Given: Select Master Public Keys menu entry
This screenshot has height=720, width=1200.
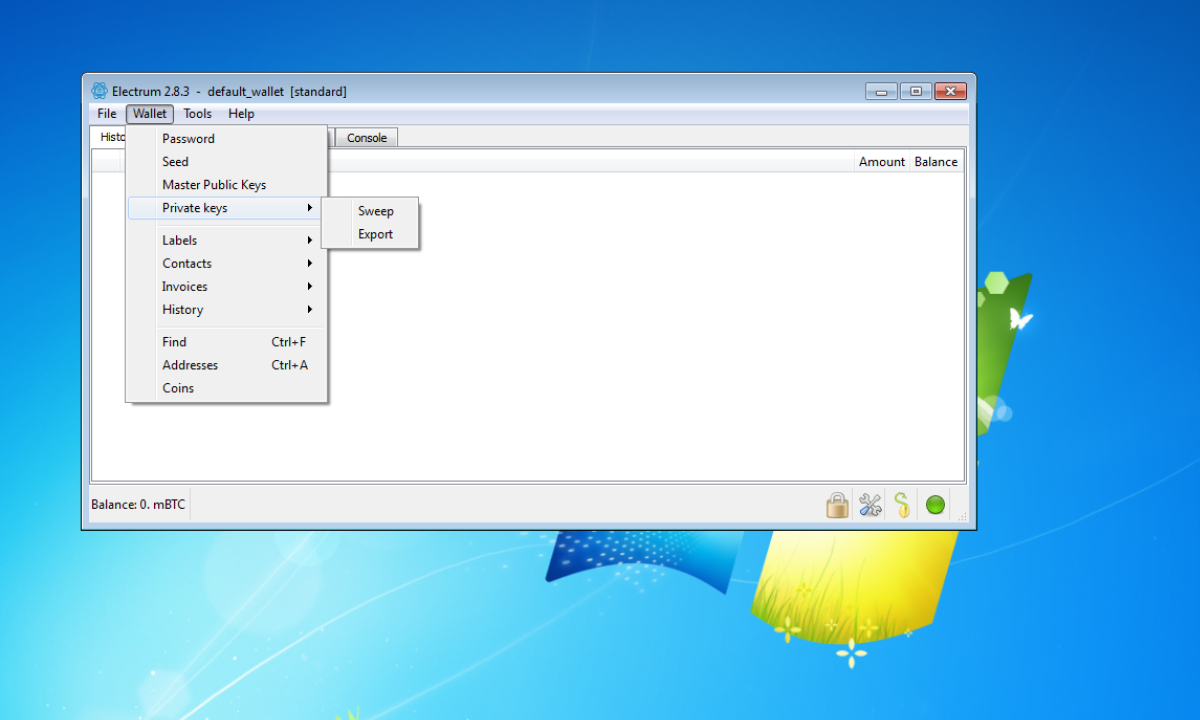Looking at the screenshot, I should (214, 184).
